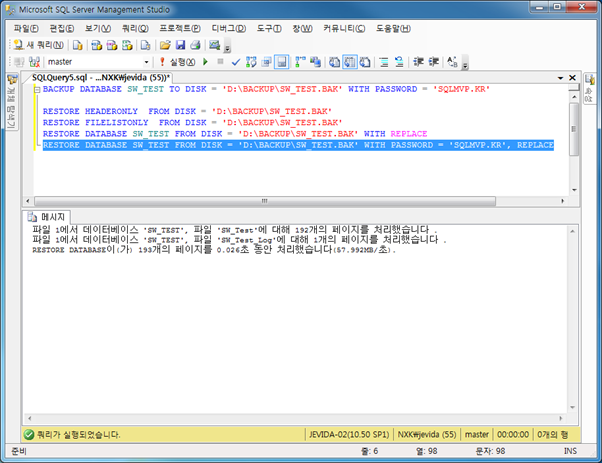The width and height of the screenshot is (602, 463).
Task: Open the 보기(V) menu
Action: pos(98,28)
